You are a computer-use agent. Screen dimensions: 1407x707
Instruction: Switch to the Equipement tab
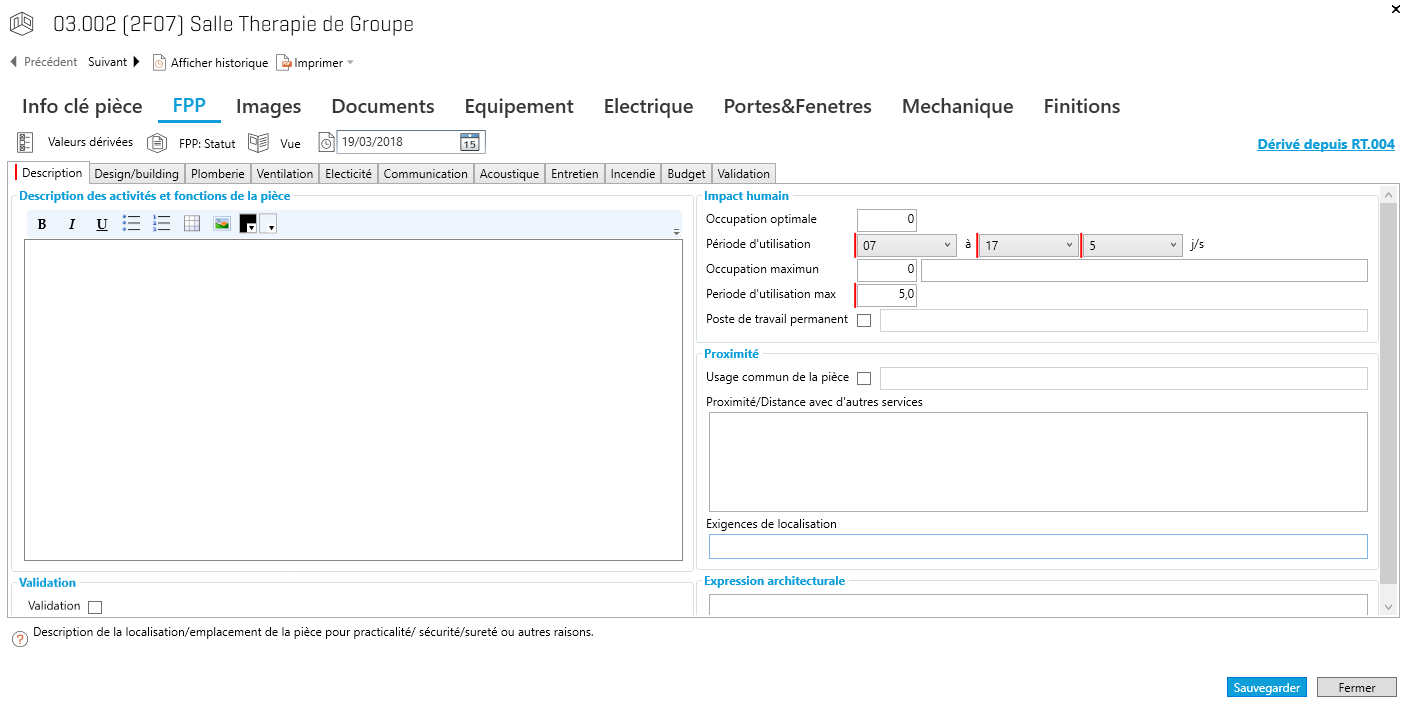pos(518,106)
